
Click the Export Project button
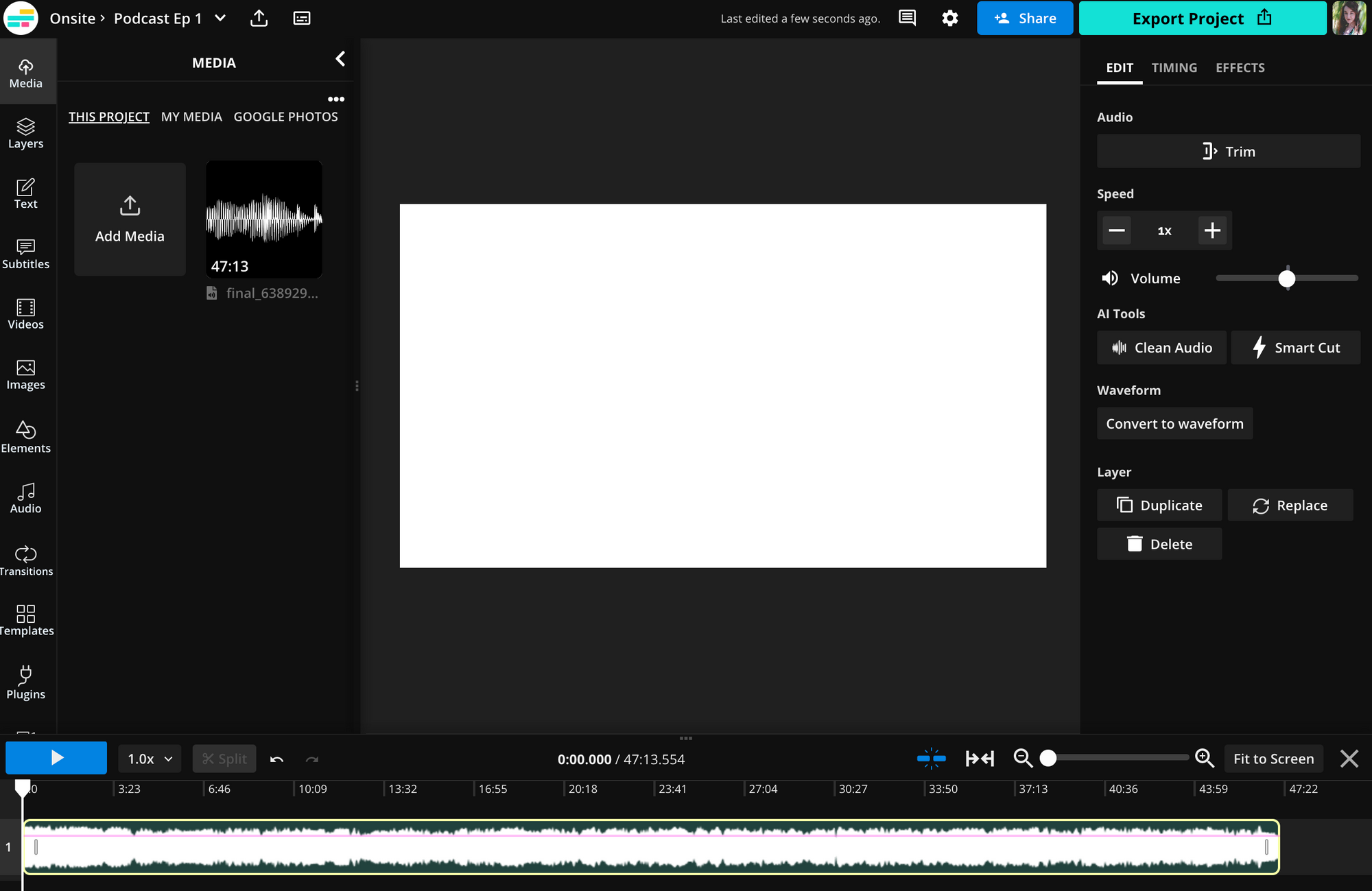tap(1202, 18)
